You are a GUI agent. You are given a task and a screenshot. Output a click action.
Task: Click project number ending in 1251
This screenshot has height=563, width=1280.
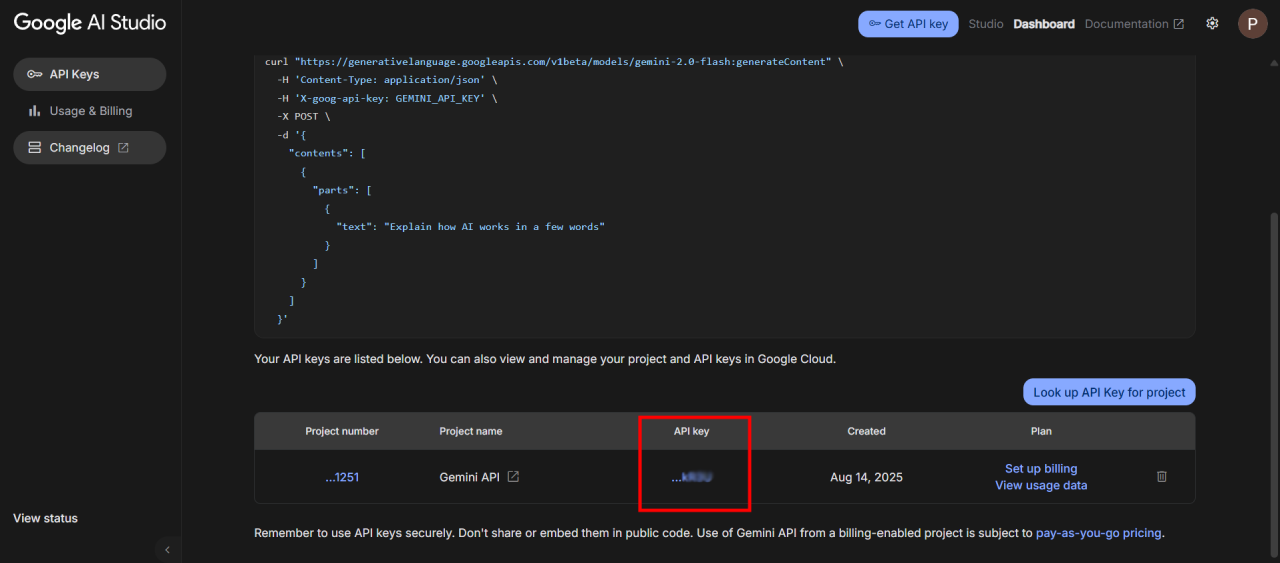click(x=342, y=477)
